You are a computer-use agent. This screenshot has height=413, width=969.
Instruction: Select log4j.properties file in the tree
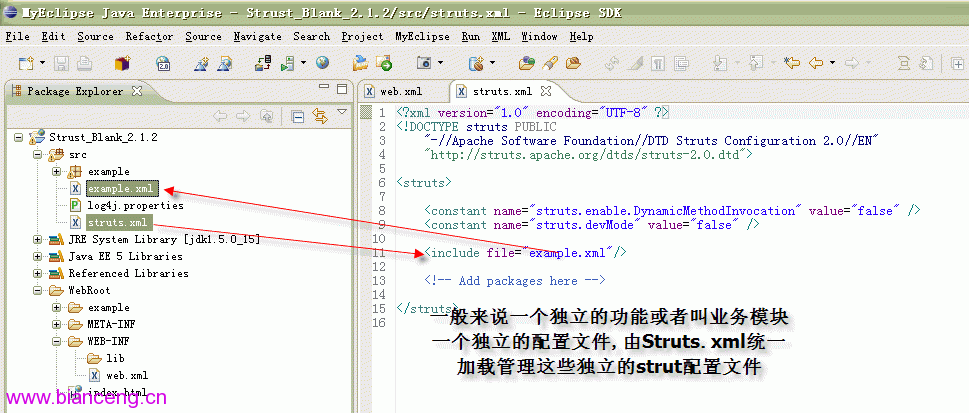click(135, 205)
